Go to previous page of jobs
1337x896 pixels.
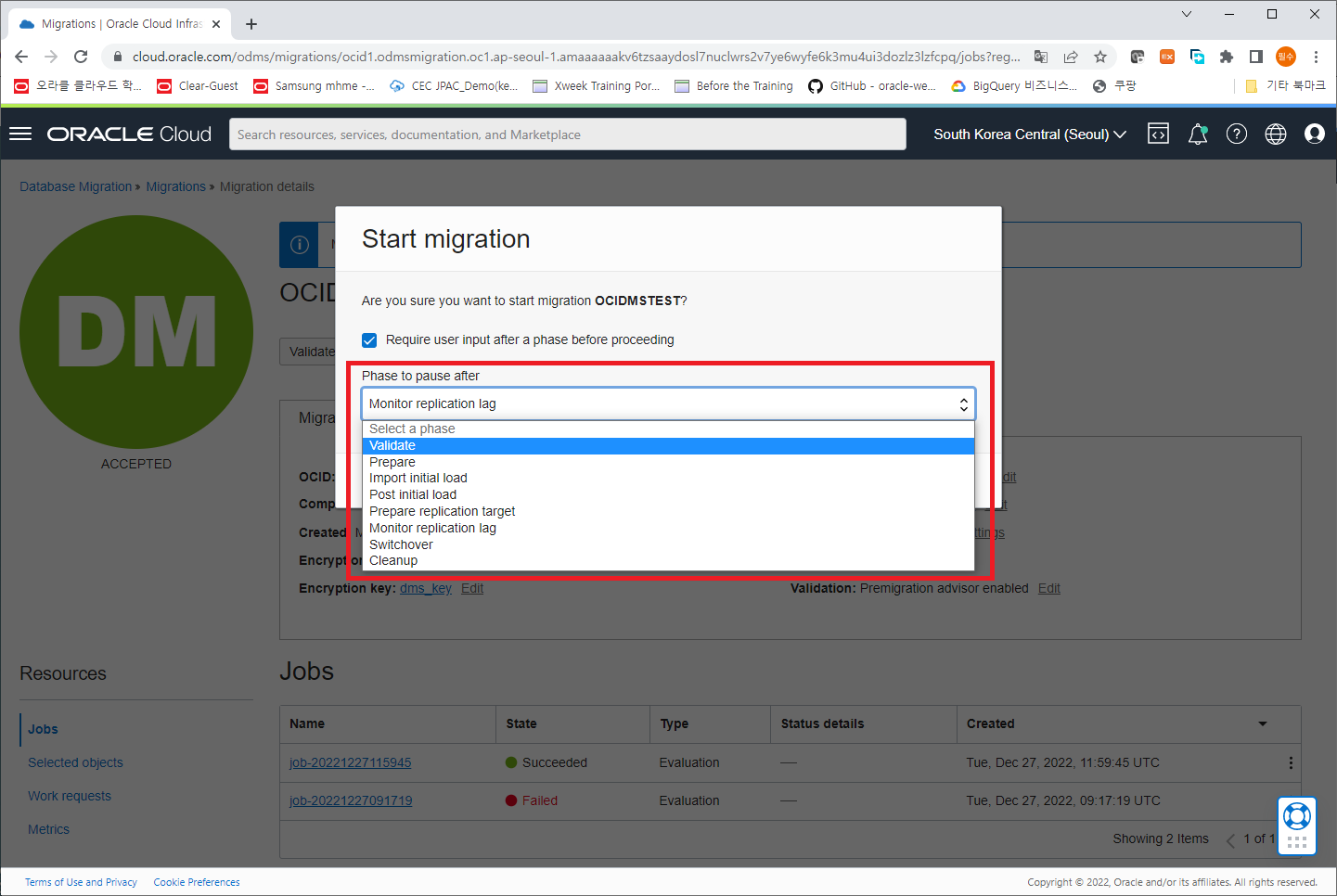(x=1230, y=839)
